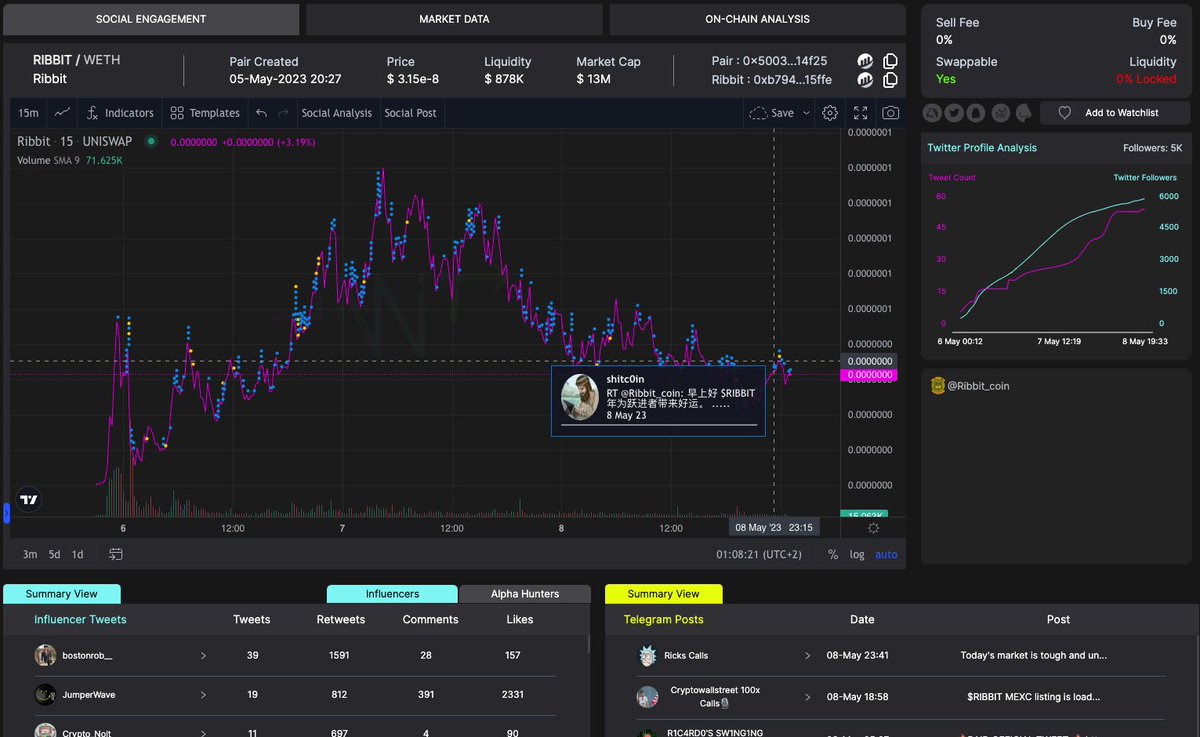
Task: Open time axis settings gear
Action: (873, 528)
